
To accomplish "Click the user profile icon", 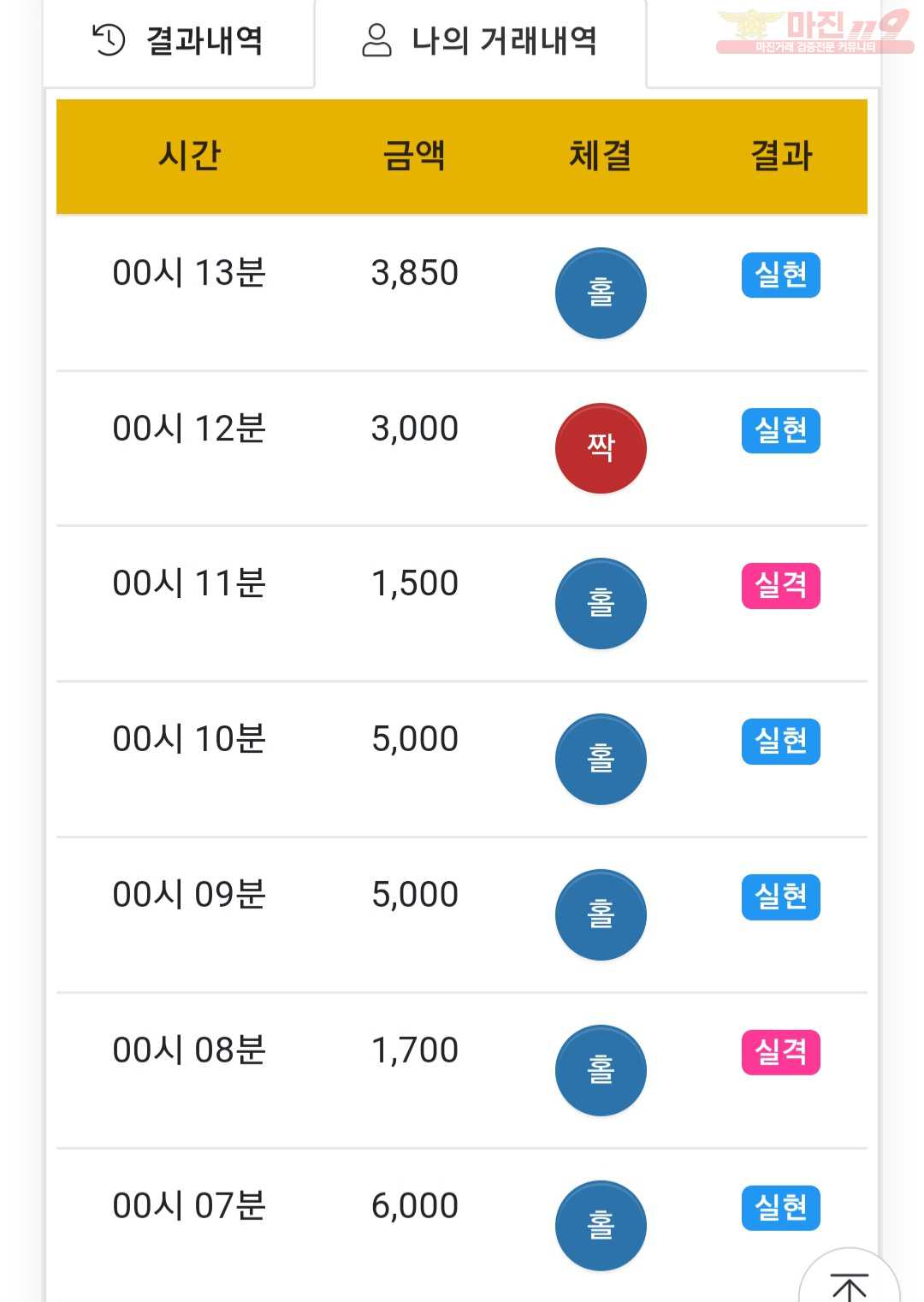I will pyautogui.click(x=376, y=39).
